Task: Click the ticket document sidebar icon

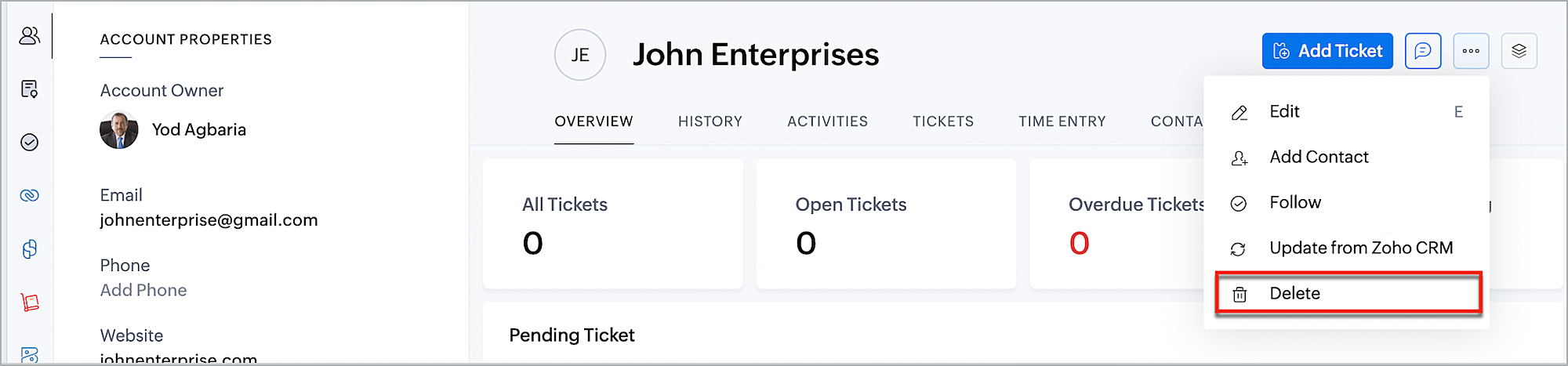Action: (30, 89)
